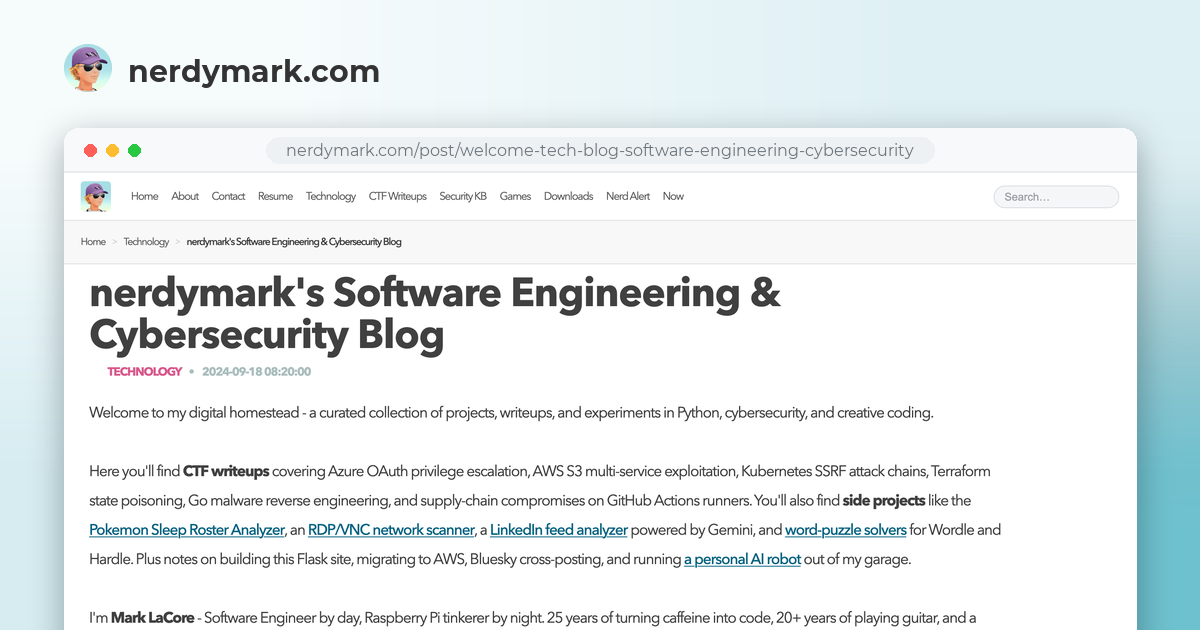The image size is (1200, 630).
Task: Open the Resume menu item
Action: (x=275, y=196)
